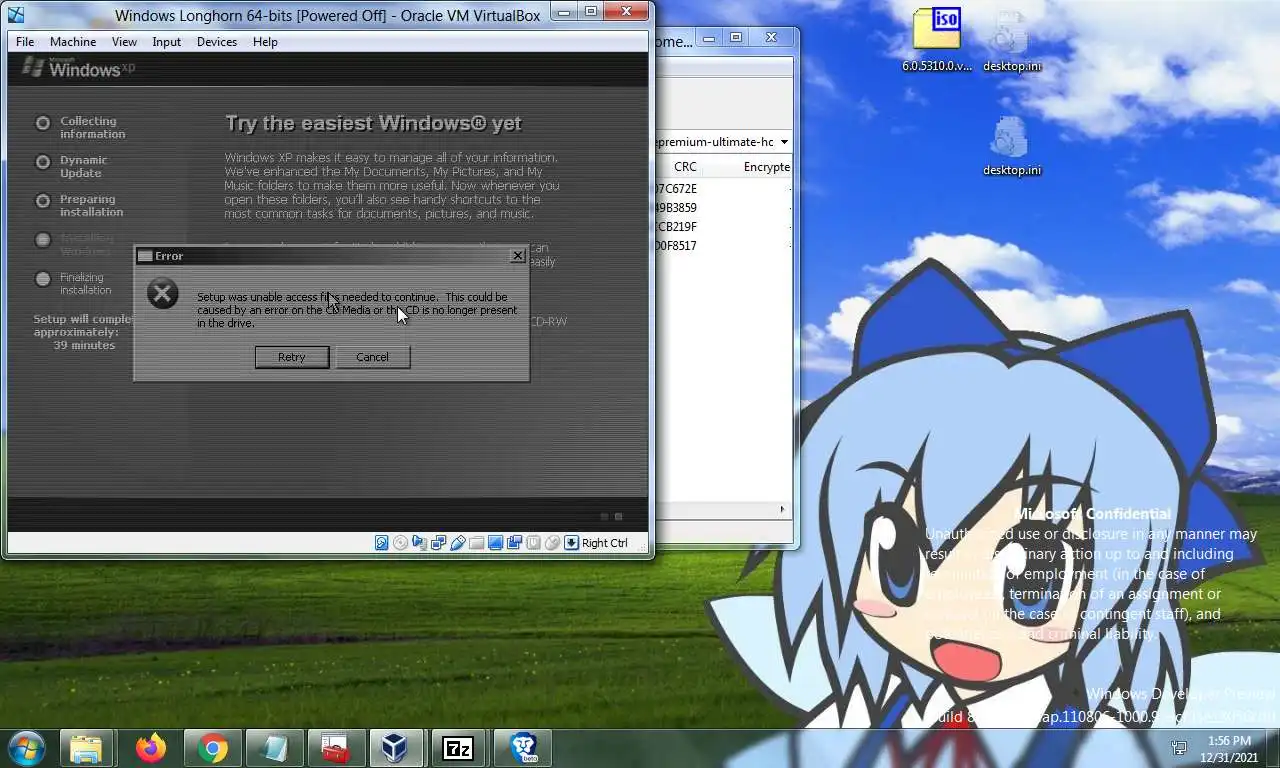Click Retry in the Error dialog
Viewport: 1280px width, 768px height.
click(292, 357)
